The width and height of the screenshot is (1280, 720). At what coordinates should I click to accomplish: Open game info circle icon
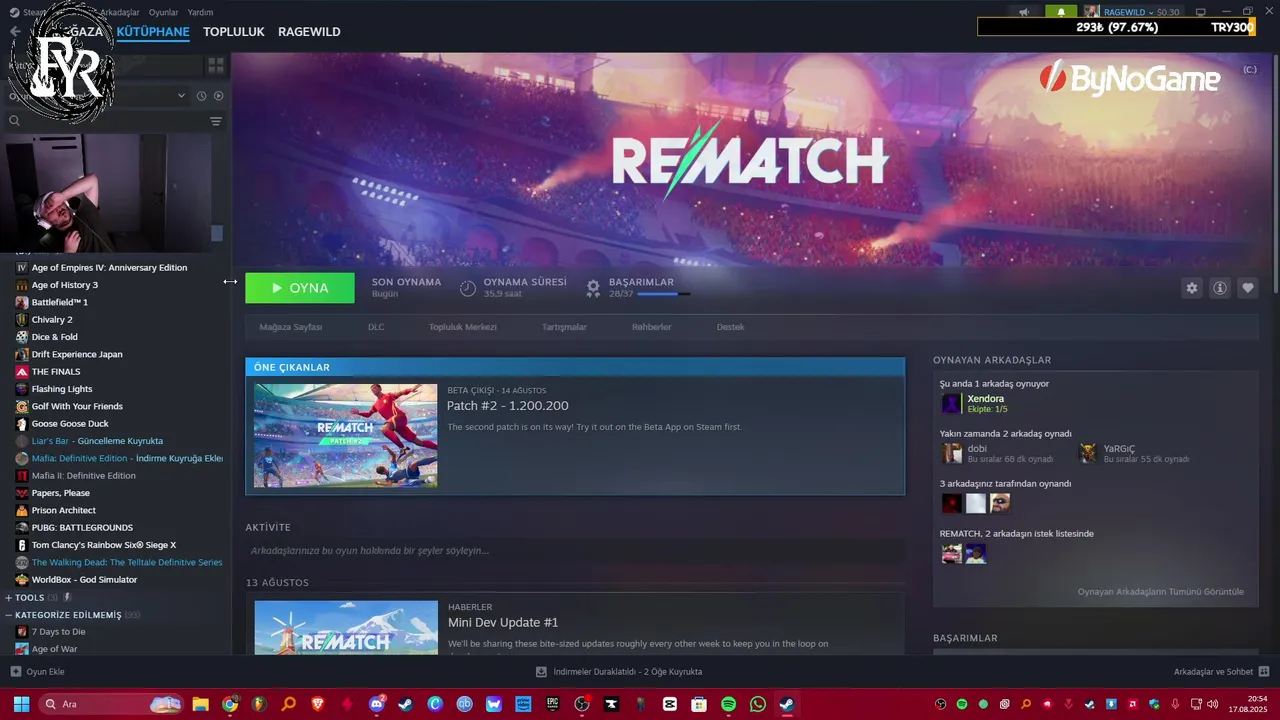(1219, 288)
